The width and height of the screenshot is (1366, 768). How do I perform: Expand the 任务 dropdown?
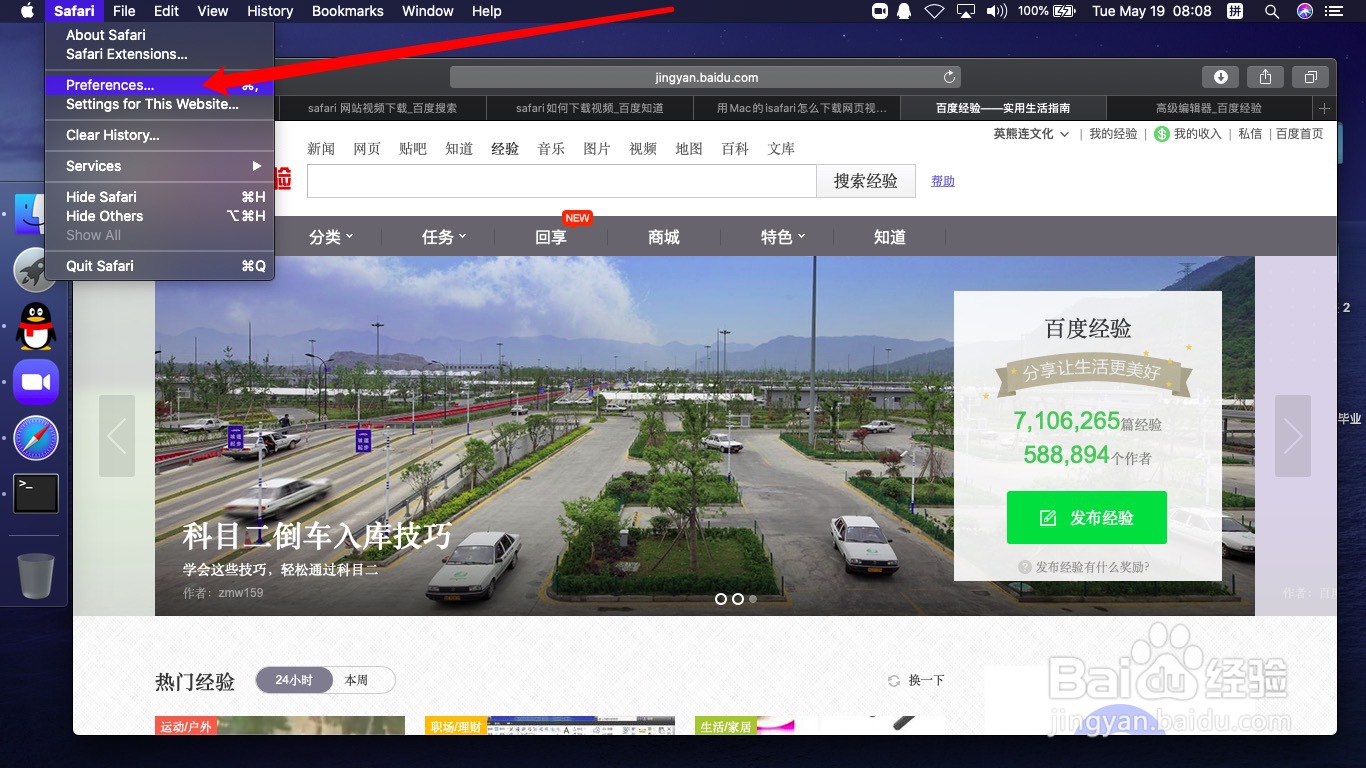444,237
